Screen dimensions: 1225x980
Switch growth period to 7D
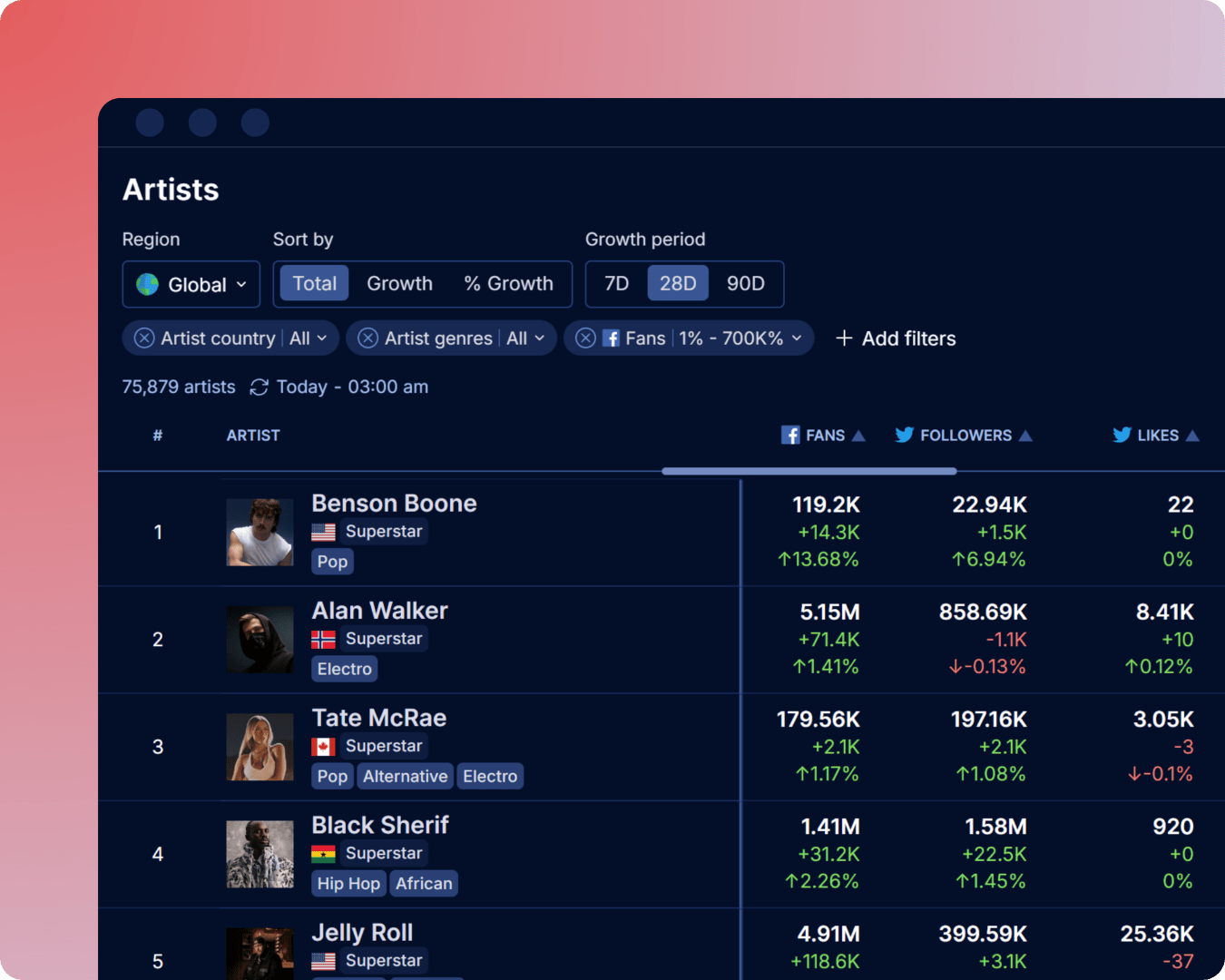point(615,283)
